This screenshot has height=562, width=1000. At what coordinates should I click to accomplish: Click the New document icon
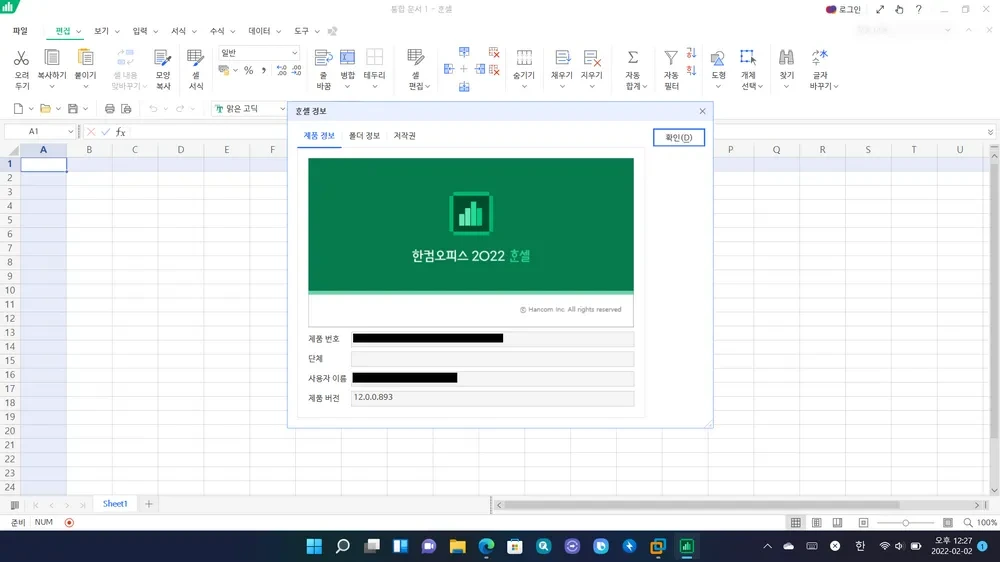pyautogui.click(x=18, y=108)
